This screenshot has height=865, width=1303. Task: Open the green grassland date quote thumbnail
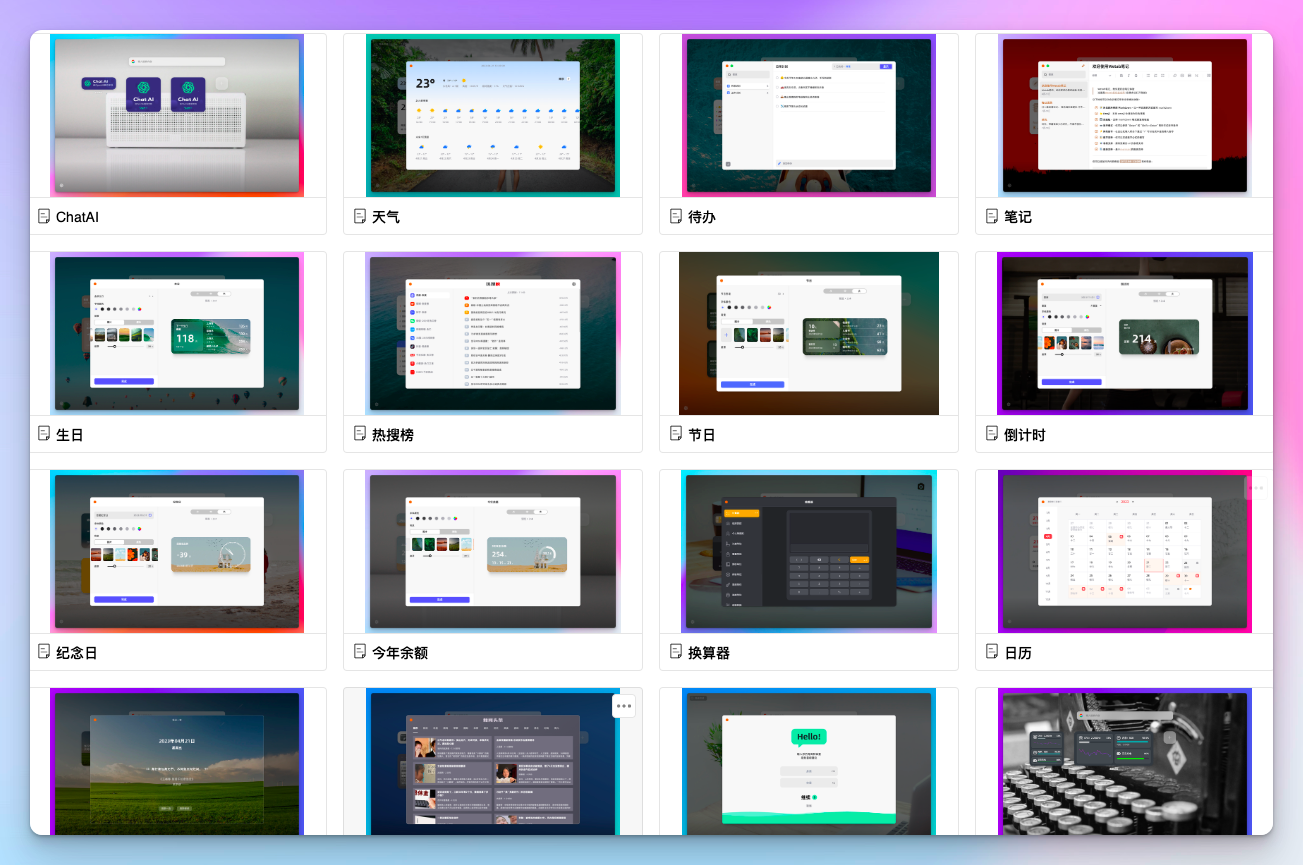177,762
